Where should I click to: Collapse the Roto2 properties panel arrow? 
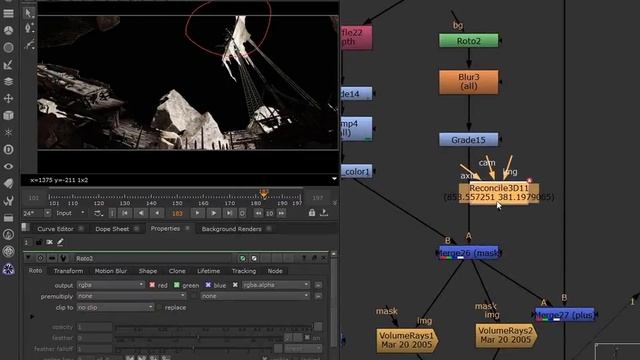tap(28, 258)
